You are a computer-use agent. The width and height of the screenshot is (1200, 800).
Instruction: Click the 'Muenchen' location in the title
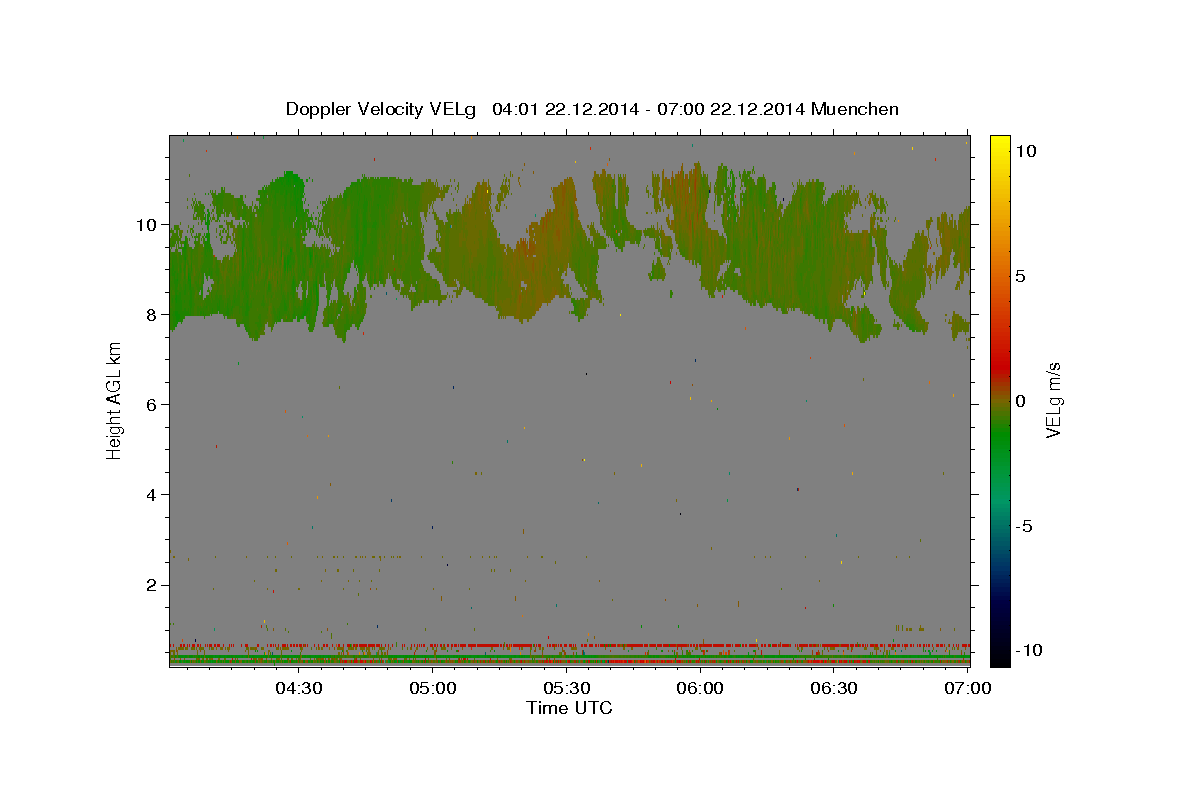855,109
